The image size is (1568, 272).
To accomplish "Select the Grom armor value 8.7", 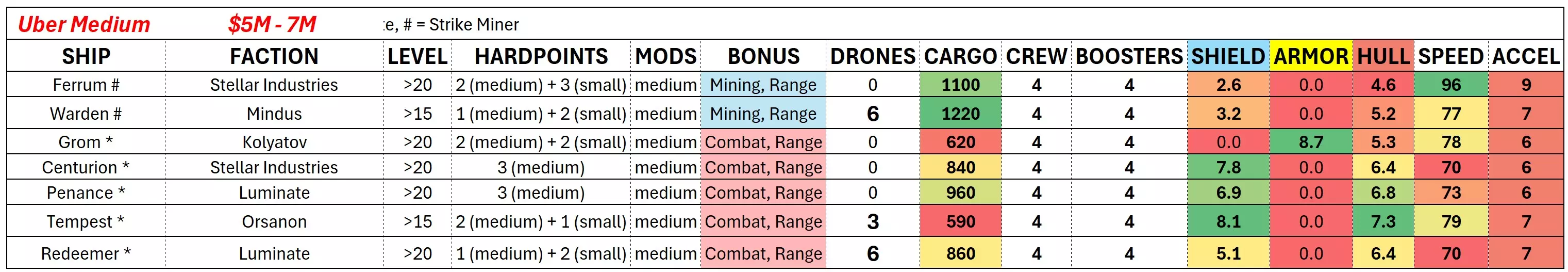I will click(x=1310, y=142).
